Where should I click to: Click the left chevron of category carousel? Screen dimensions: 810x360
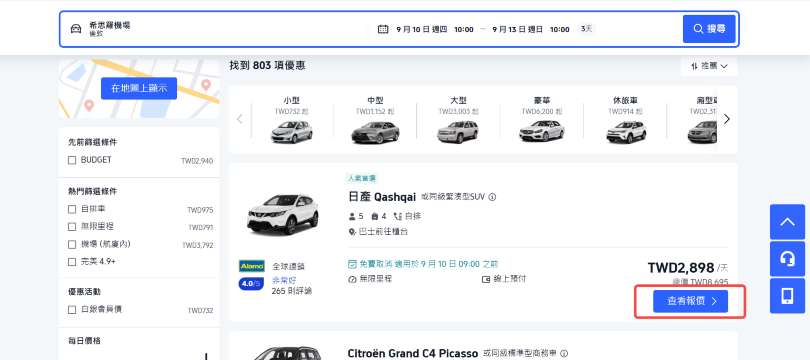tap(240, 119)
